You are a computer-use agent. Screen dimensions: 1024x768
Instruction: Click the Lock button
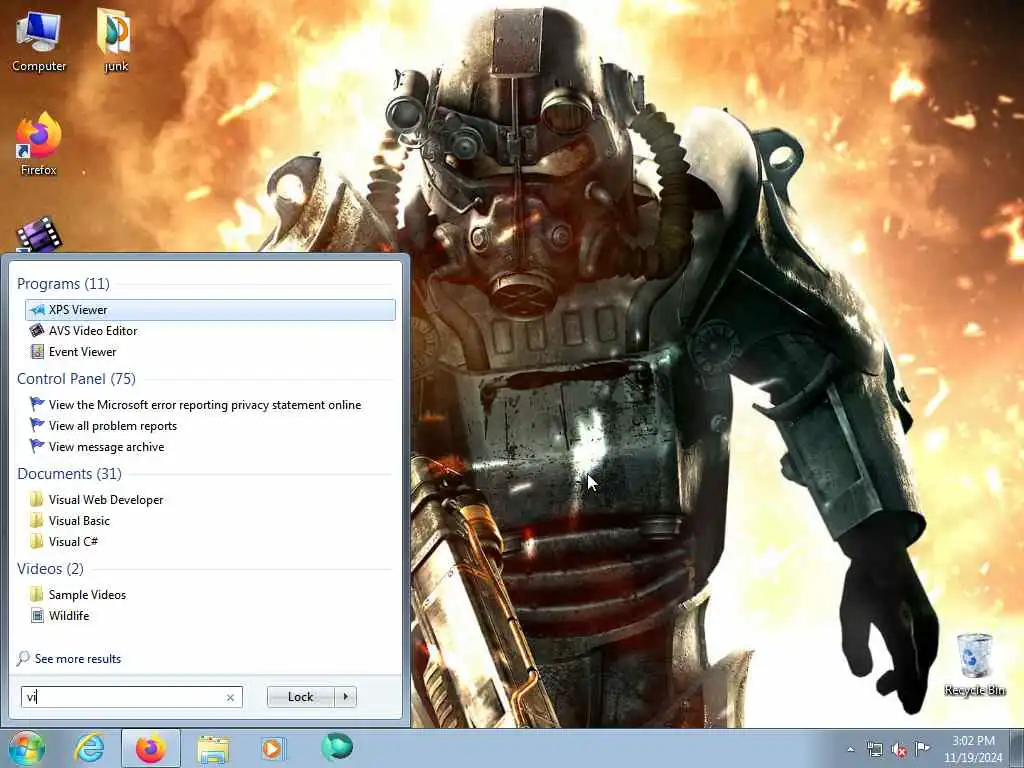coord(300,697)
